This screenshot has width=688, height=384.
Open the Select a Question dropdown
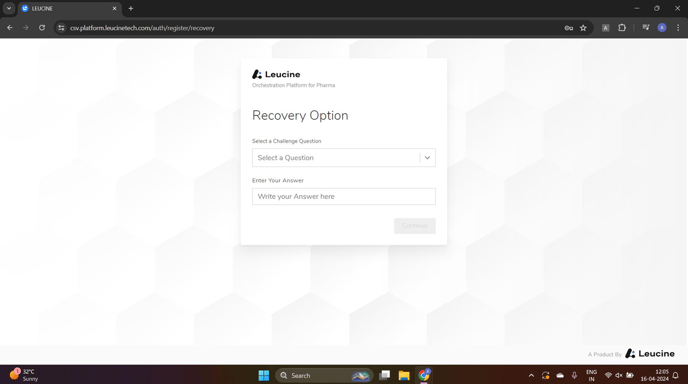(344, 158)
